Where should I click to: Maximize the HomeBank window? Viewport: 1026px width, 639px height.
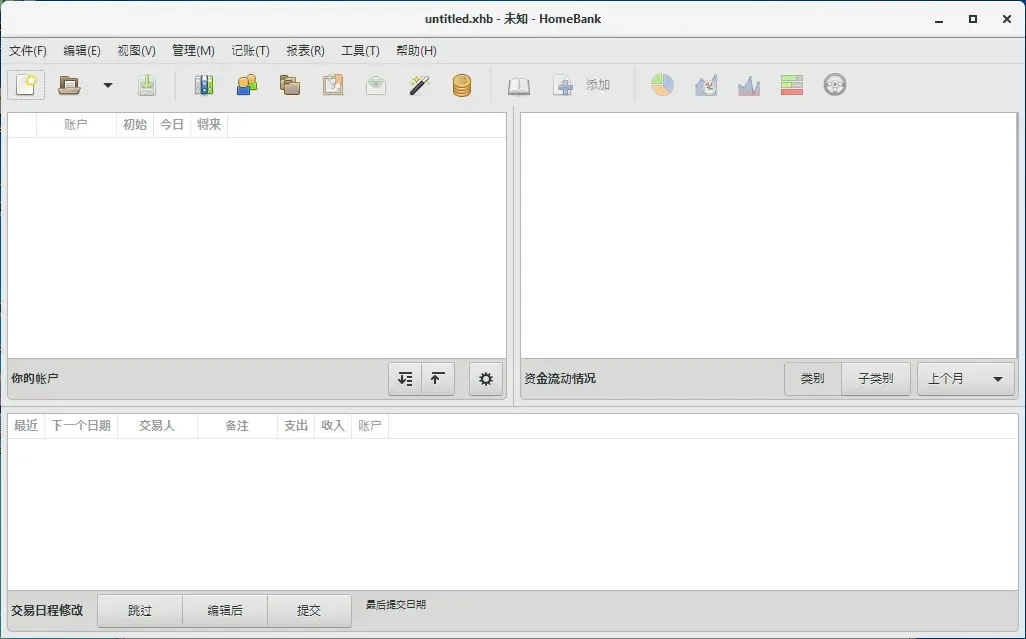pos(973,19)
